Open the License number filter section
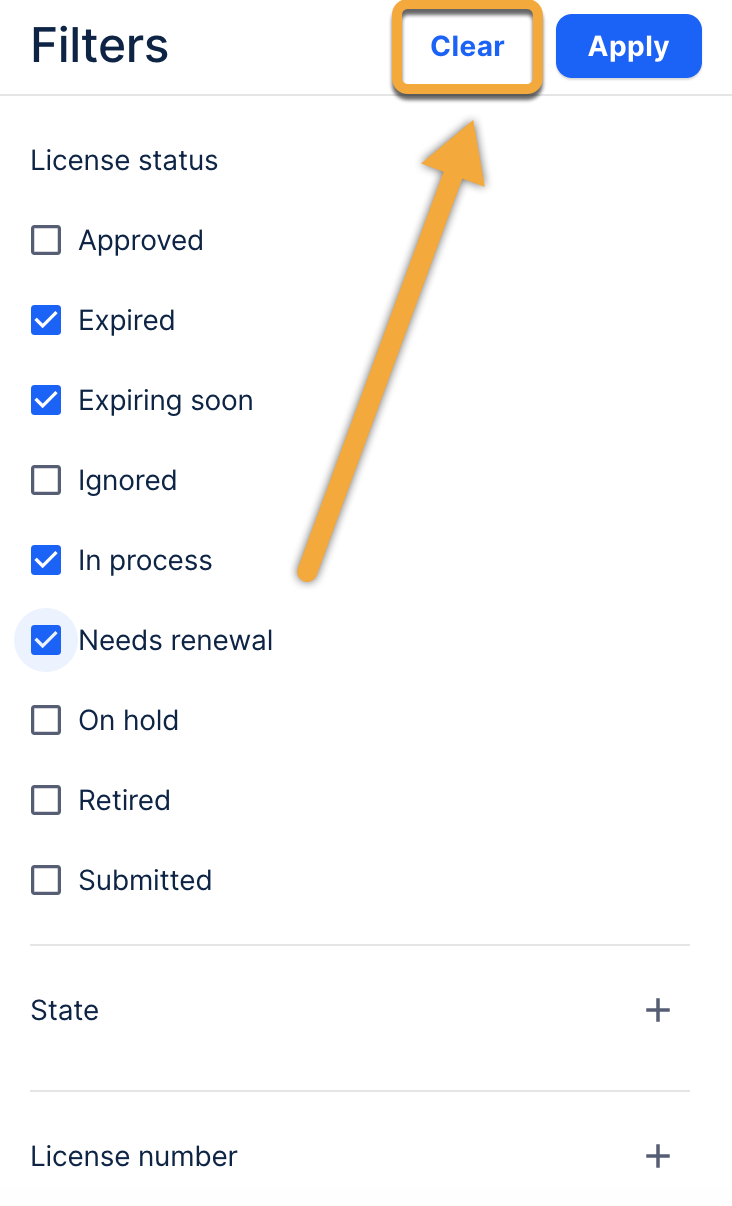The width and height of the screenshot is (732, 1206). point(134,1157)
